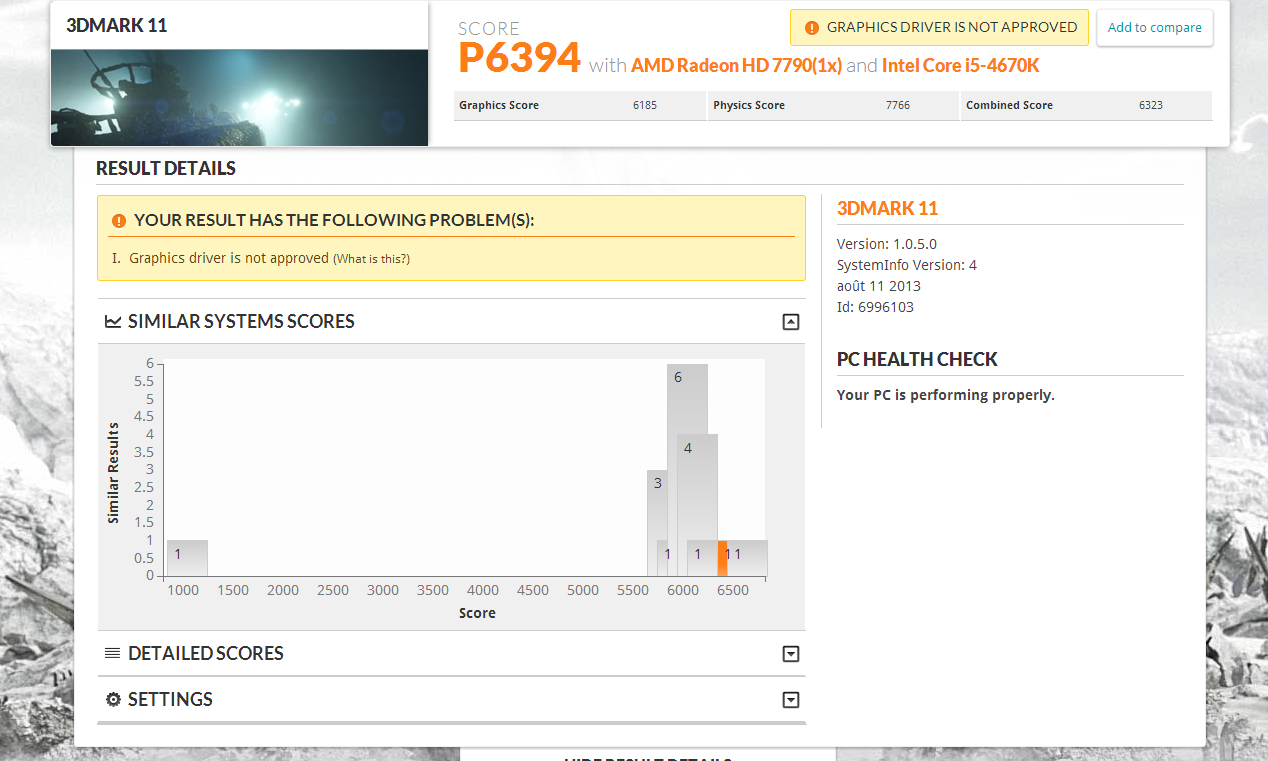Click the Physics Score value 7766
Image resolution: width=1268 pixels, height=761 pixels.
tap(898, 105)
